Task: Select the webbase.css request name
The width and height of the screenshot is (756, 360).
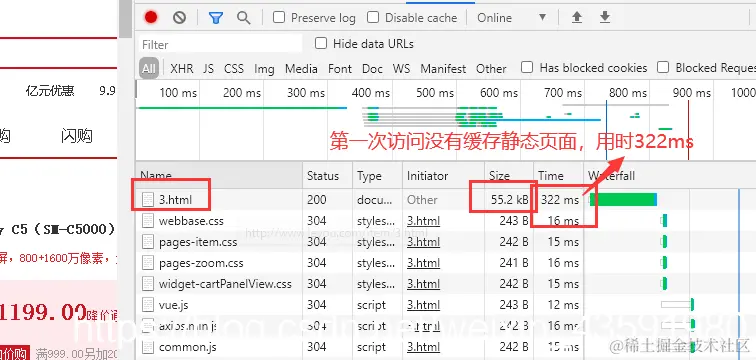Action: [191, 221]
